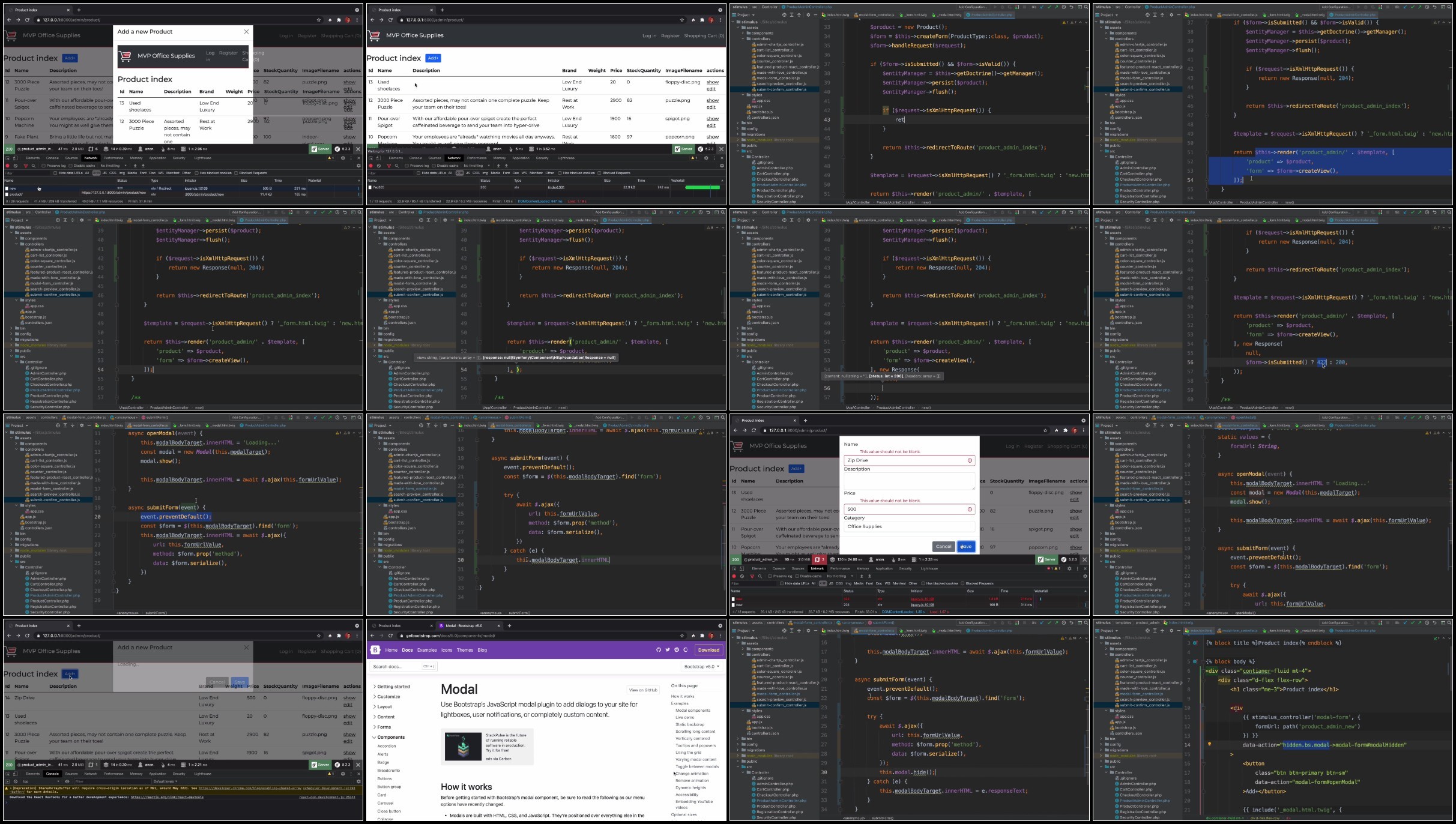Close the Symfony profiler toolbar in the Console frame
This screenshot has height=824, width=1456.
(358, 765)
